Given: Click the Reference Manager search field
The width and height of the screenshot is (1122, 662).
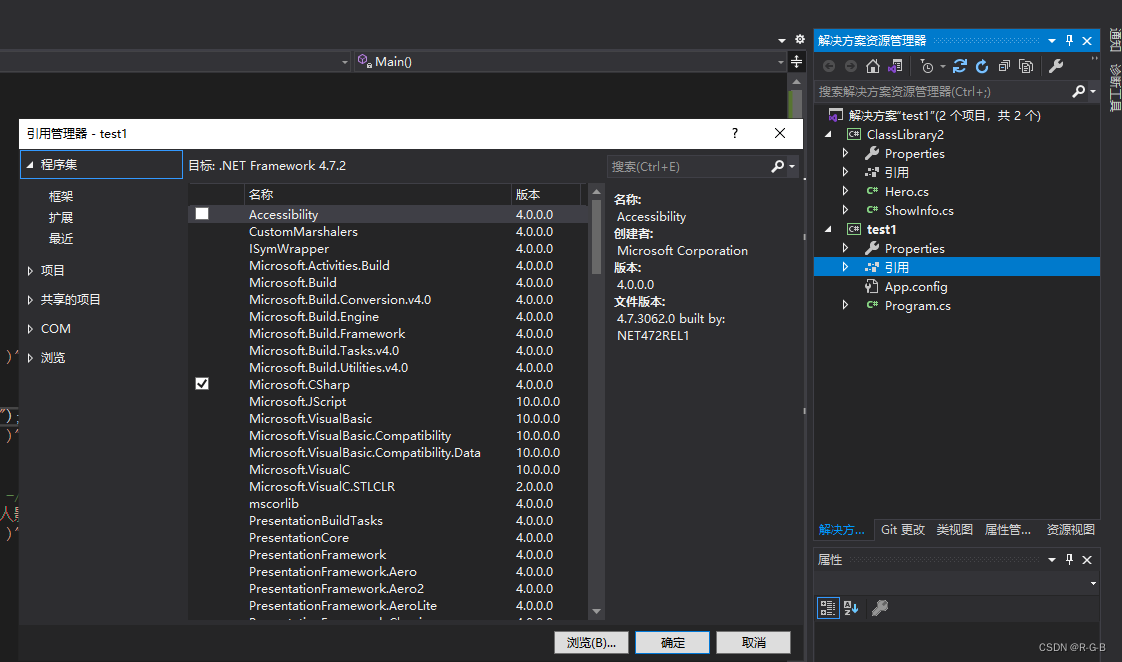Looking at the screenshot, I should [687, 167].
